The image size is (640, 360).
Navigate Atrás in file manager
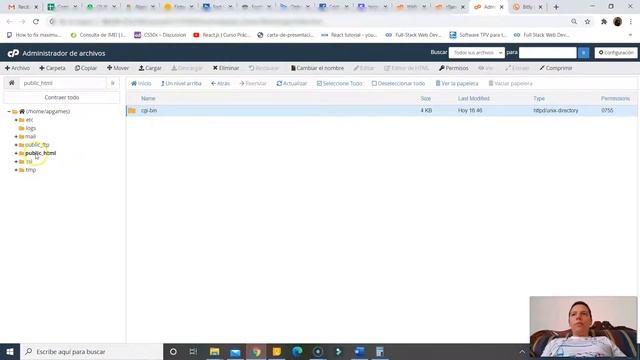[x=220, y=83]
